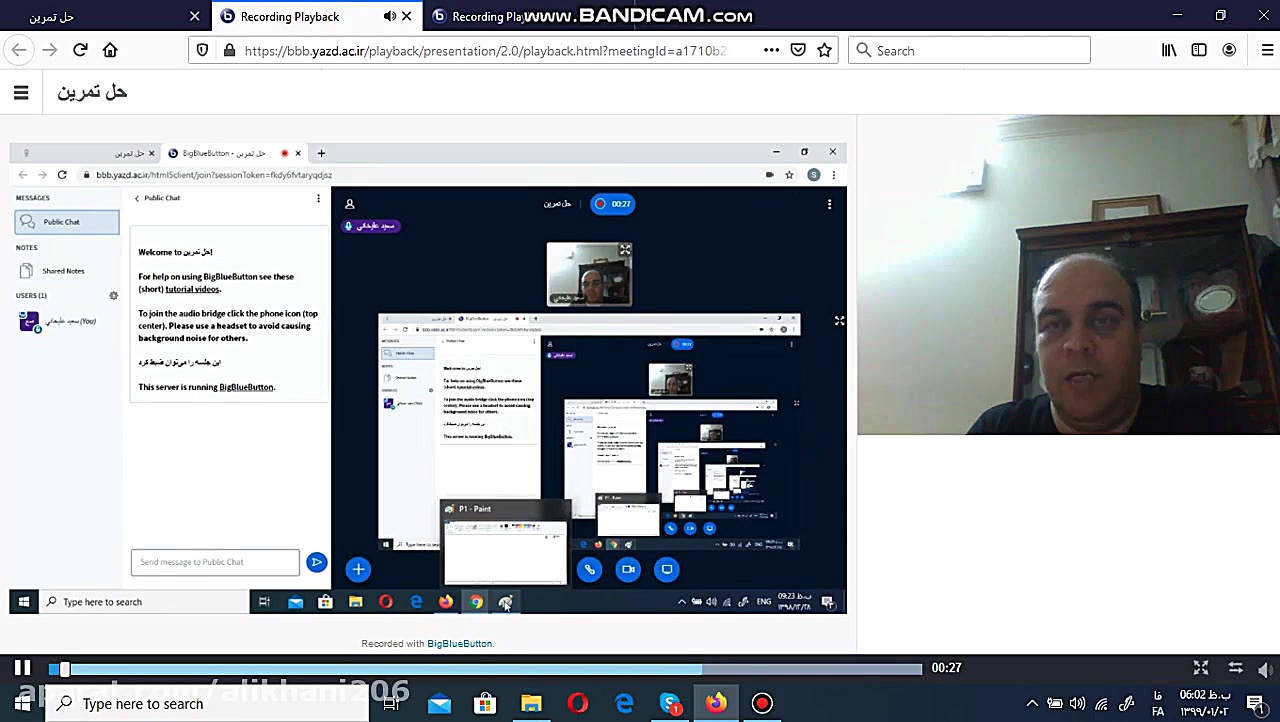Screen dimensions: 1280x722
Task: Click the recording indicator showing 00:27
Action: coord(613,204)
